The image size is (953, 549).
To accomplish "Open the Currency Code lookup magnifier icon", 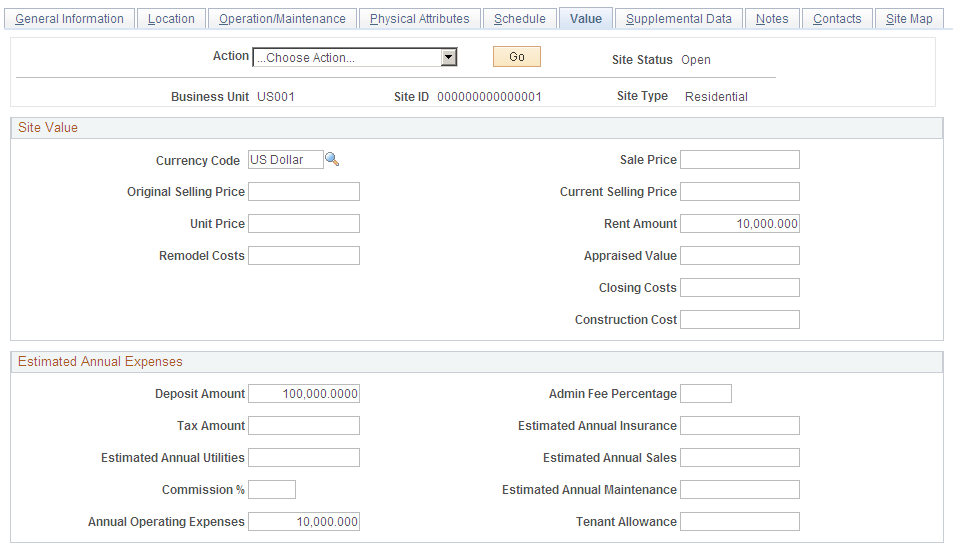I will (x=332, y=159).
